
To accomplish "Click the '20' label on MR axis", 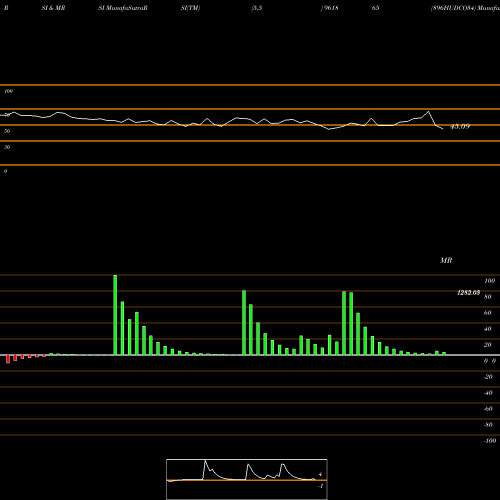I will click(x=488, y=345).
